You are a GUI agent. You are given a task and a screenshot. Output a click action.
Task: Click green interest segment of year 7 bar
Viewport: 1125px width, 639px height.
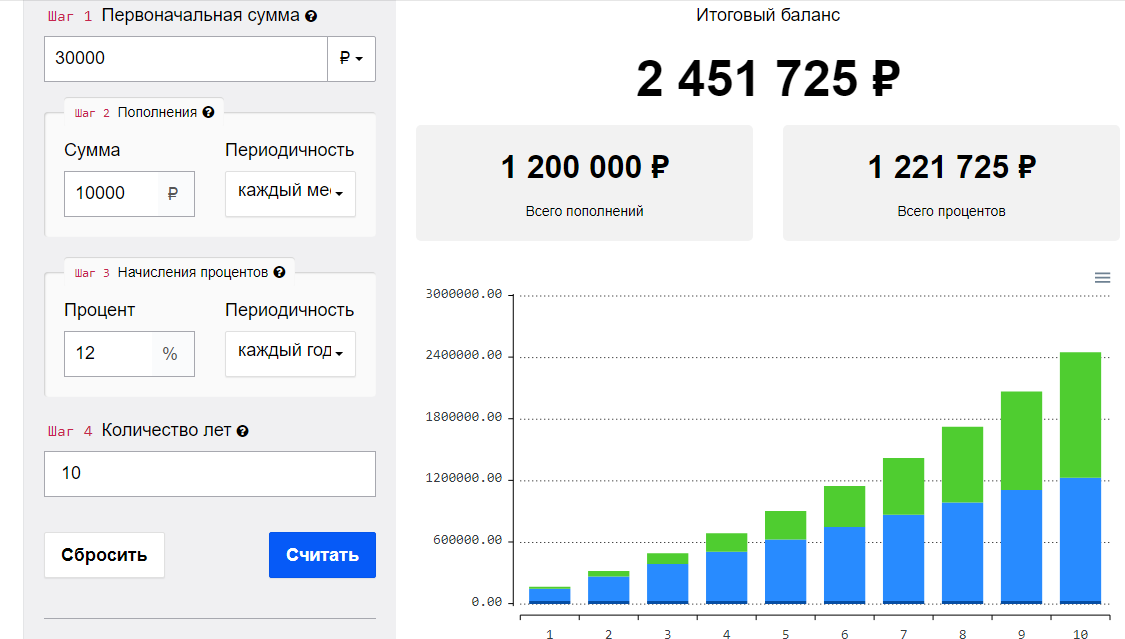pyautogui.click(x=903, y=486)
